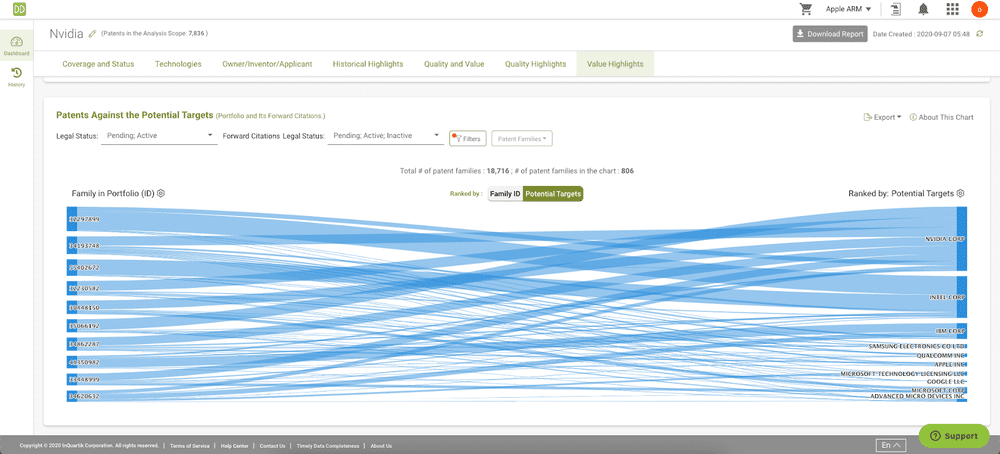Open Family in Portfolio settings gear
The image size is (1000, 454).
click(x=161, y=193)
